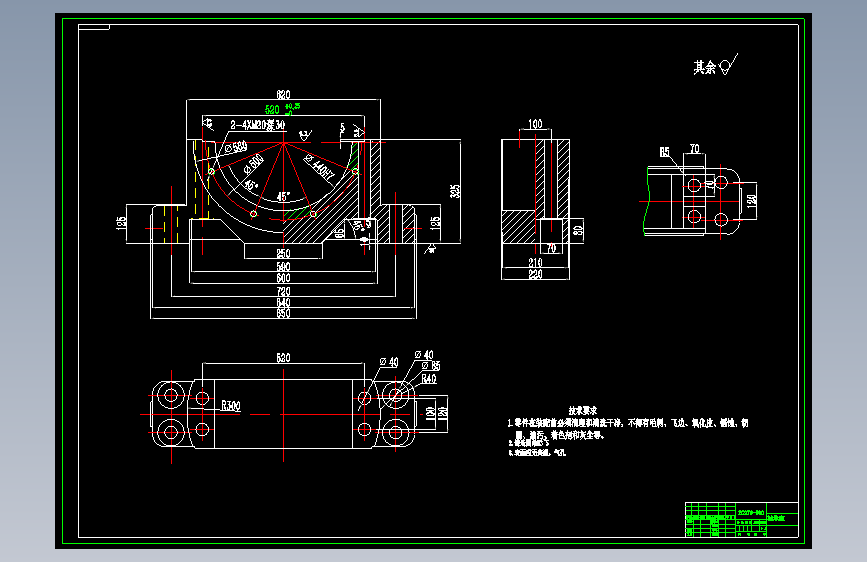867x562 pixels.
Task: Click the R5 radius label
Action: pyautogui.click(x=664, y=152)
